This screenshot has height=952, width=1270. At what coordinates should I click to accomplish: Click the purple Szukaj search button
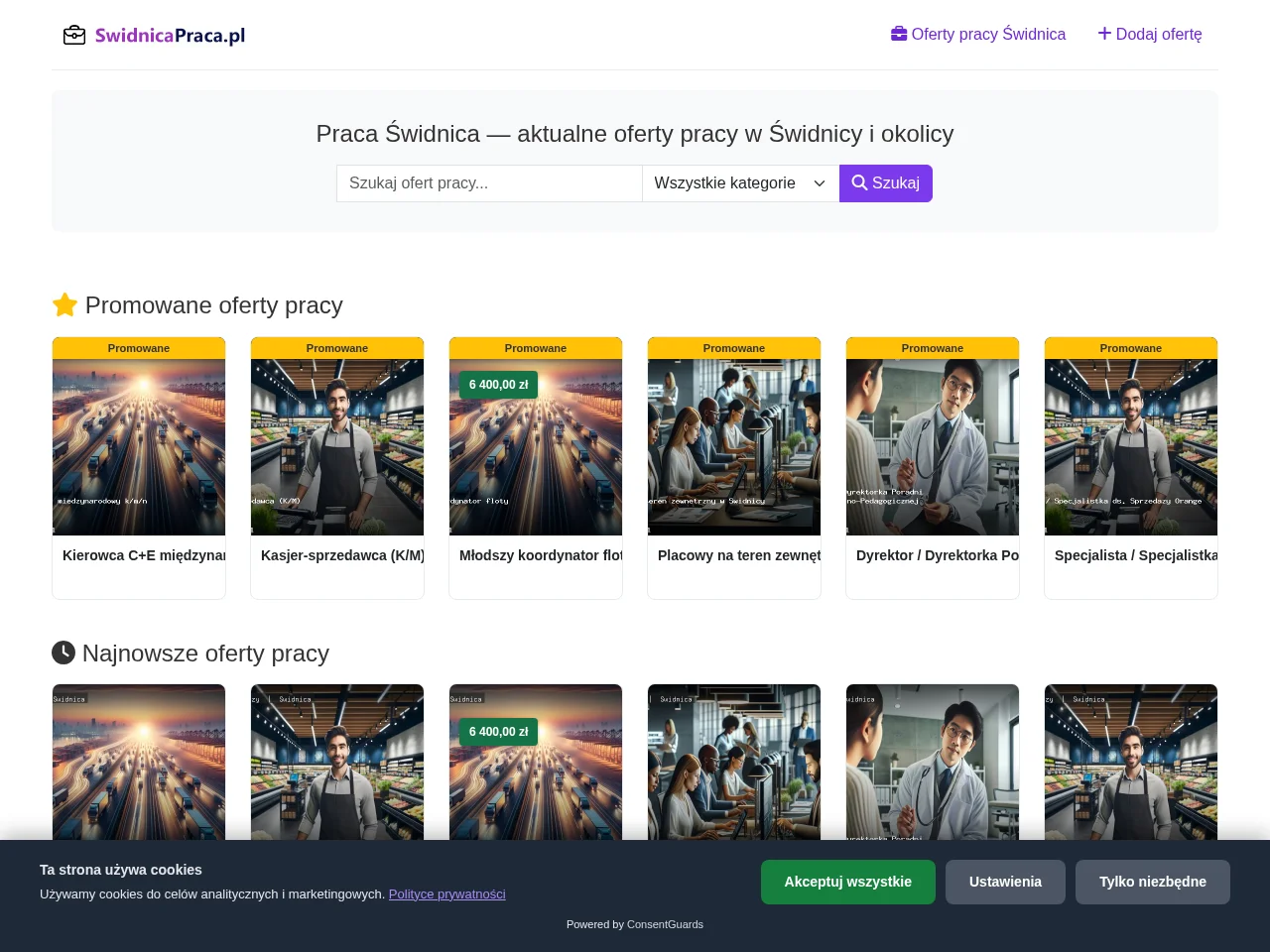886,183
